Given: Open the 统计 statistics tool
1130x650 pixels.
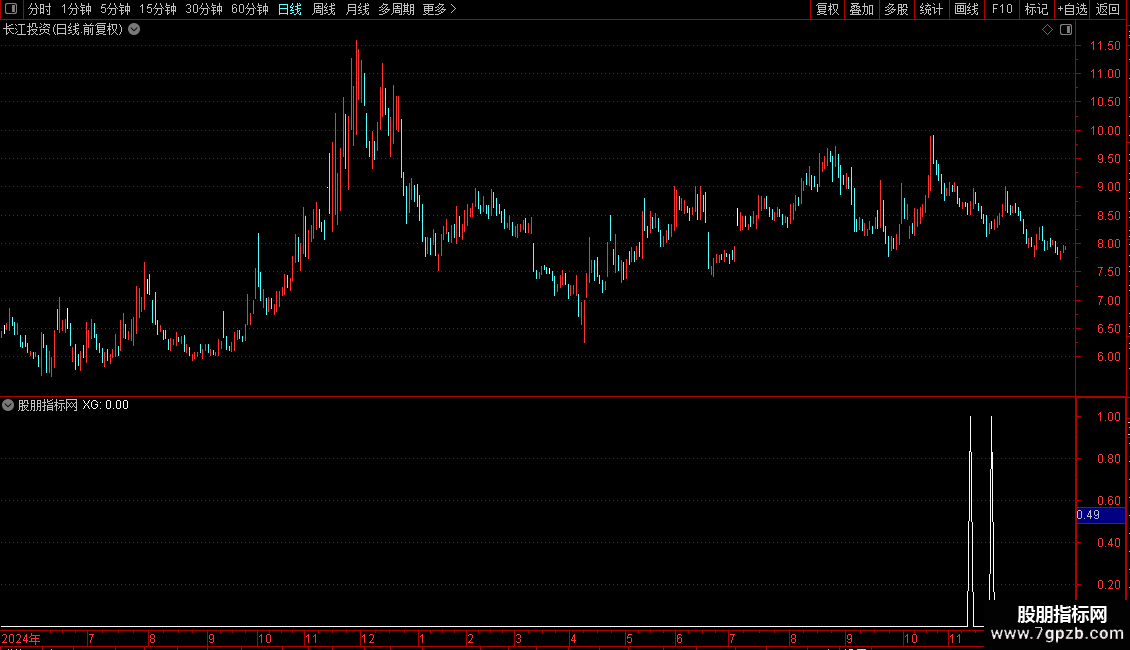Looking at the screenshot, I should [x=931, y=9].
